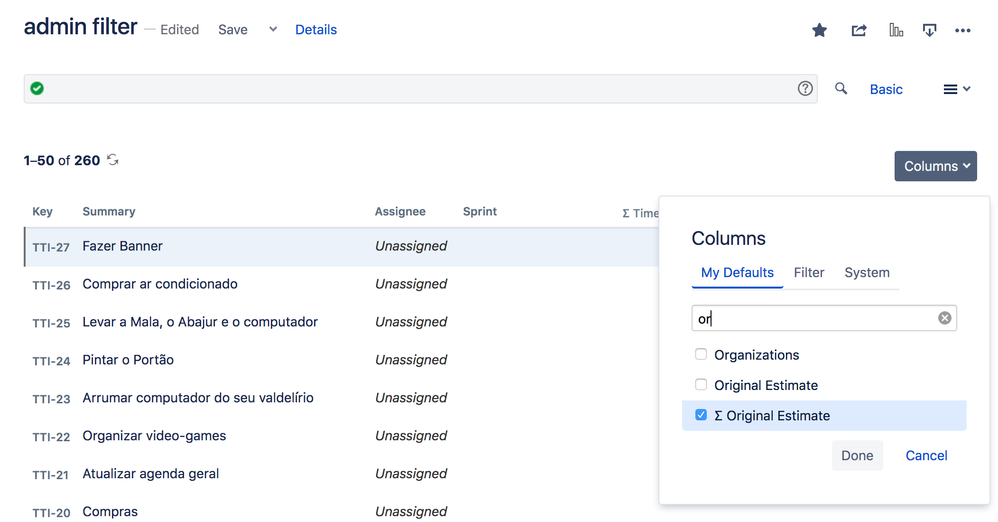The image size is (998, 522).
Task: Click the JQL syntax help question icon
Action: [805, 88]
